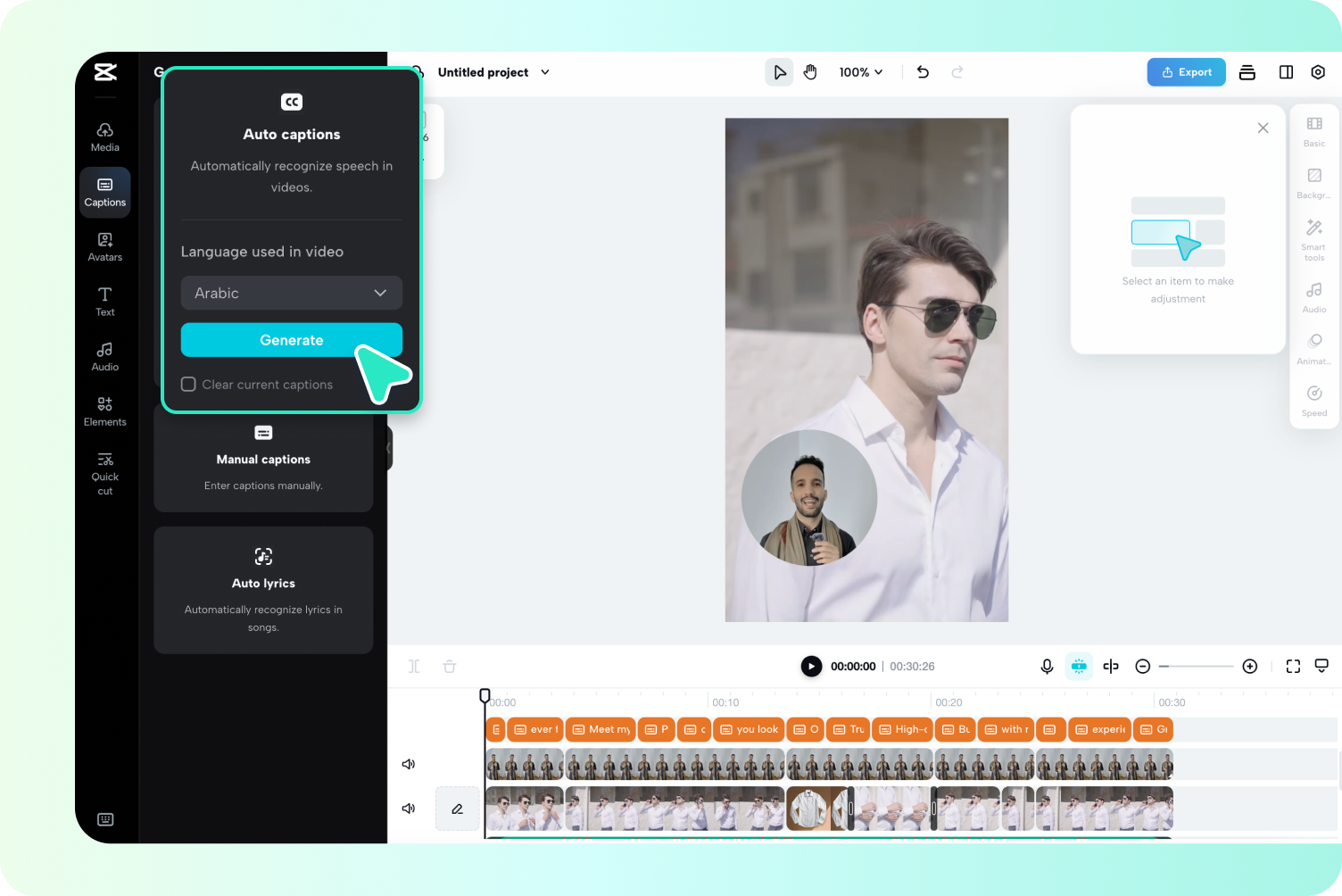Select the Speed panel on the right
1342x896 pixels.
click(x=1313, y=398)
